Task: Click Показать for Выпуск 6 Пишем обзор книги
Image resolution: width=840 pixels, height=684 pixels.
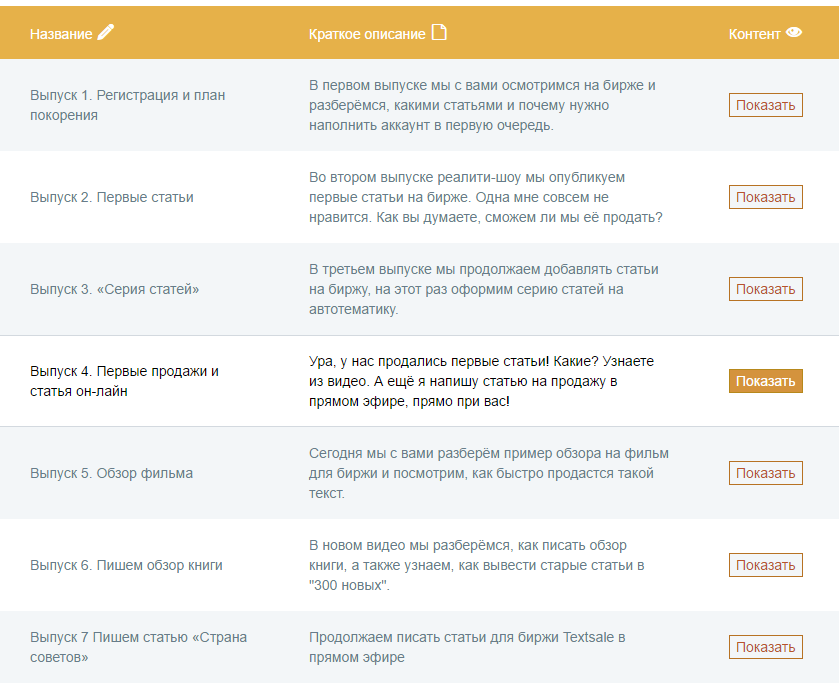Action: pyautogui.click(x=766, y=565)
